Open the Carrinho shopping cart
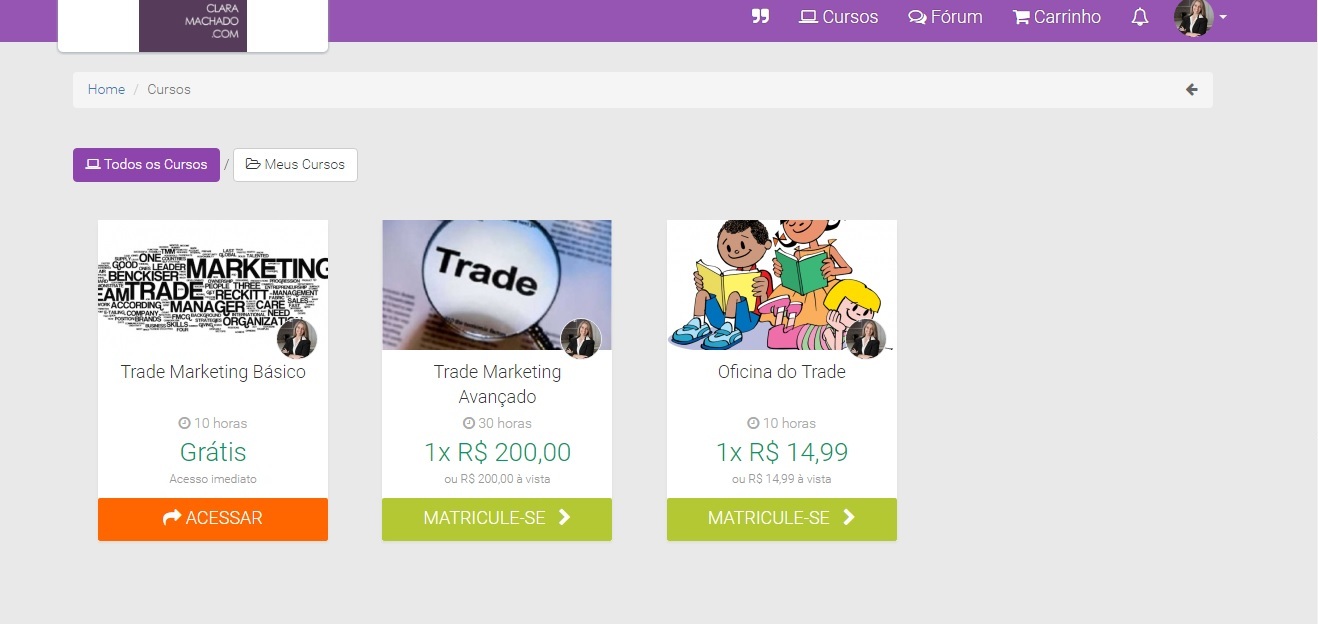Screen dimensions: 1318x624 pos(1057,17)
